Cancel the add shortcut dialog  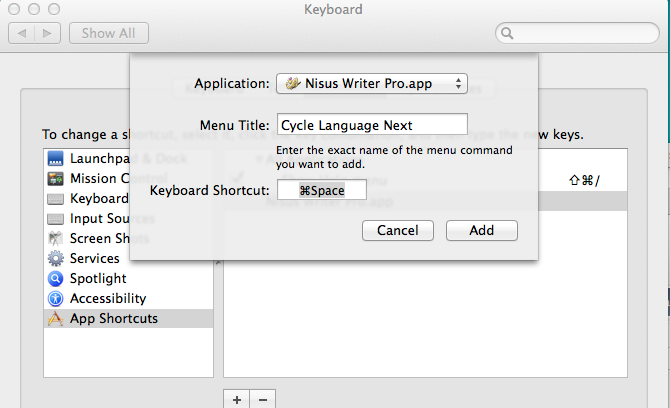tap(398, 231)
